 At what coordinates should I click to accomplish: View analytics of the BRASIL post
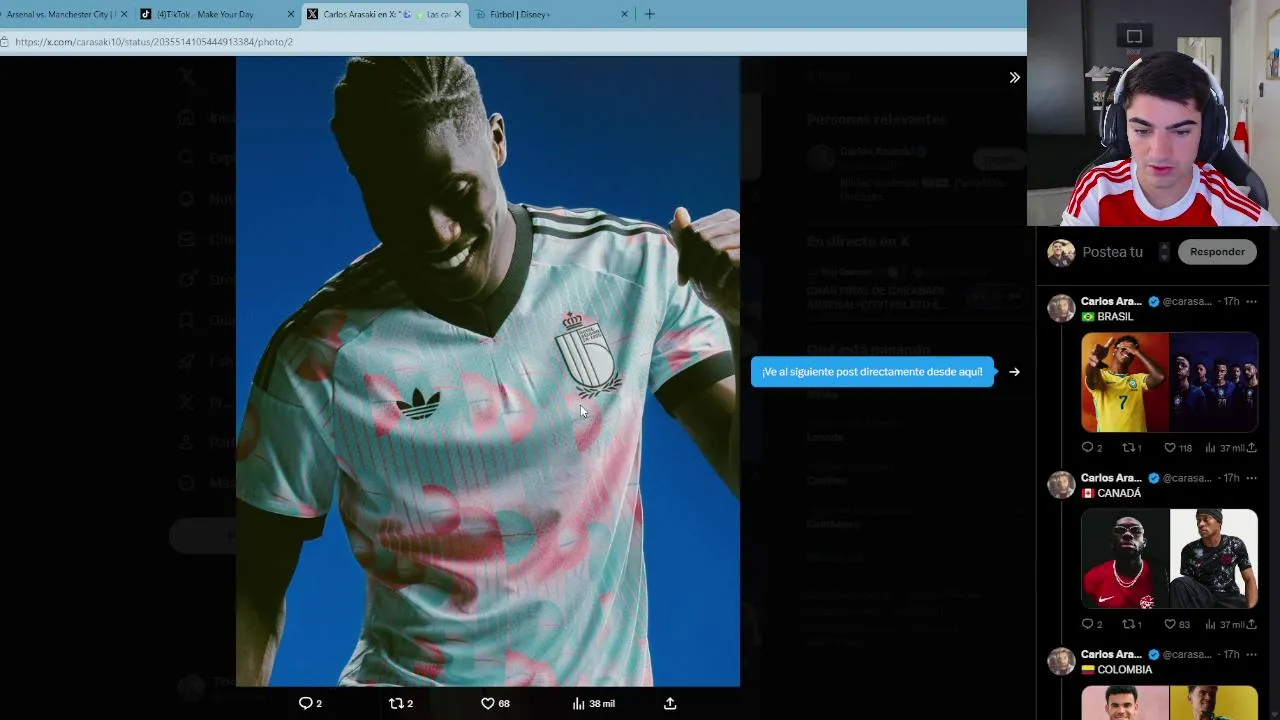(1226, 448)
